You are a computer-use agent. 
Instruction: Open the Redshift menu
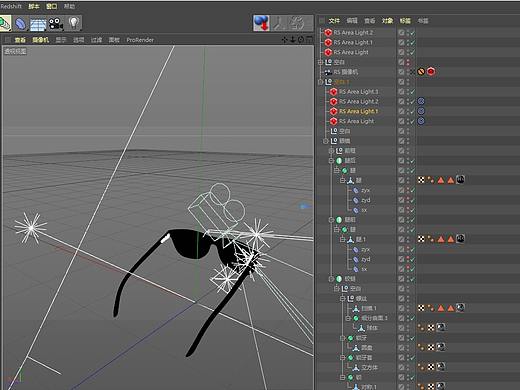point(11,6)
